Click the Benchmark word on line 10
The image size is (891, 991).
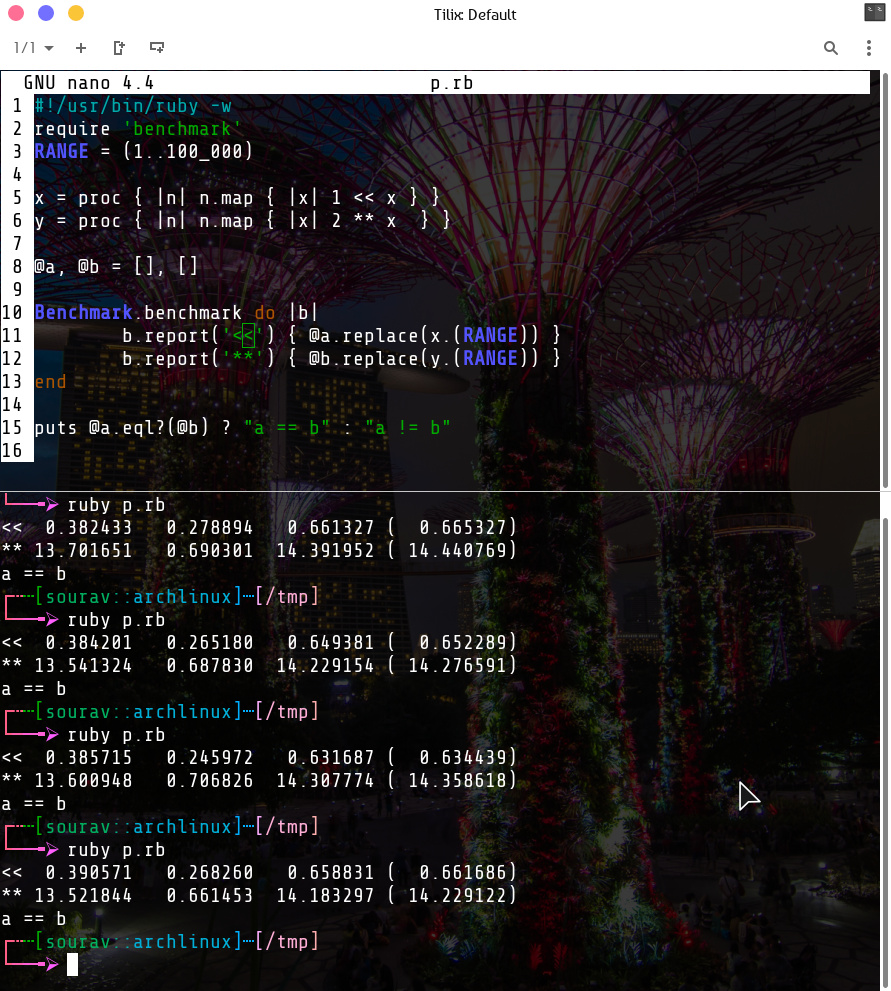(x=83, y=312)
